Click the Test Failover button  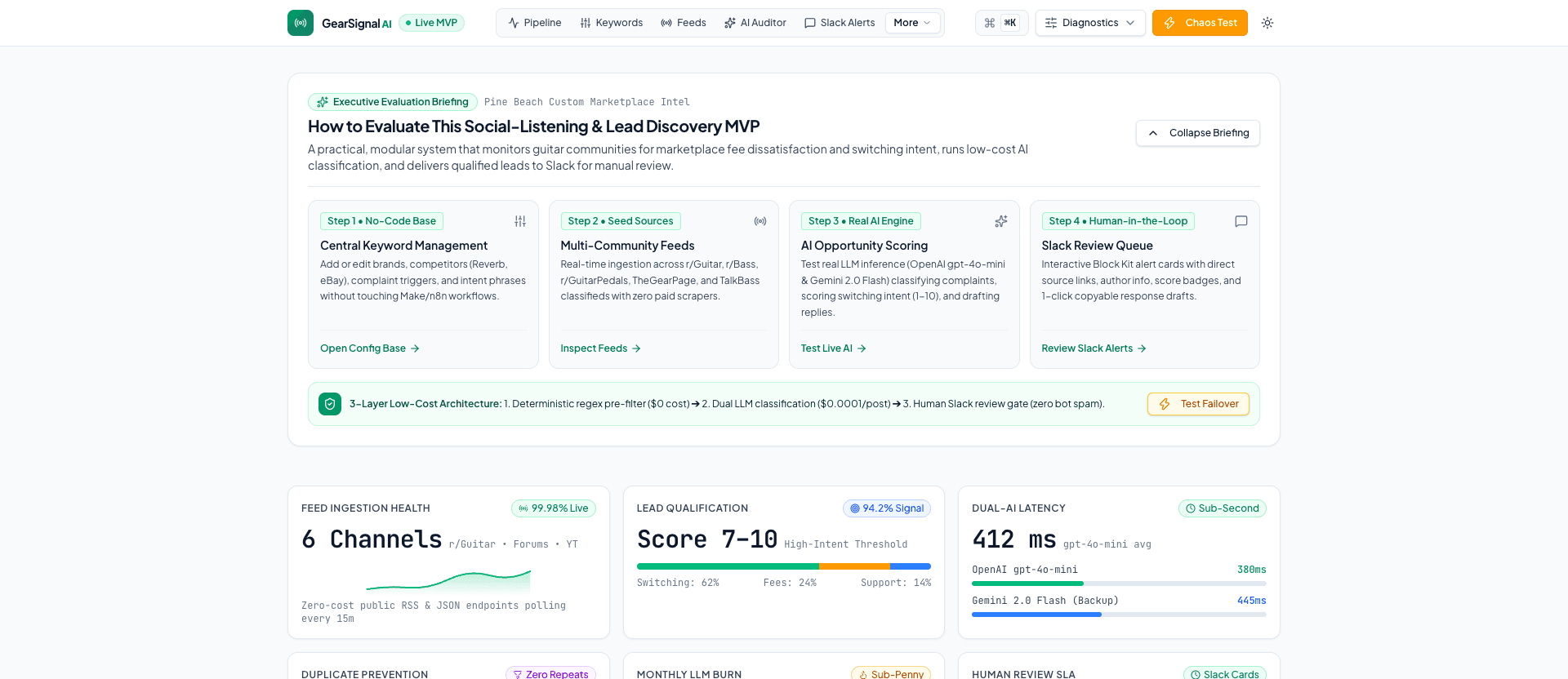pyautogui.click(x=1198, y=404)
